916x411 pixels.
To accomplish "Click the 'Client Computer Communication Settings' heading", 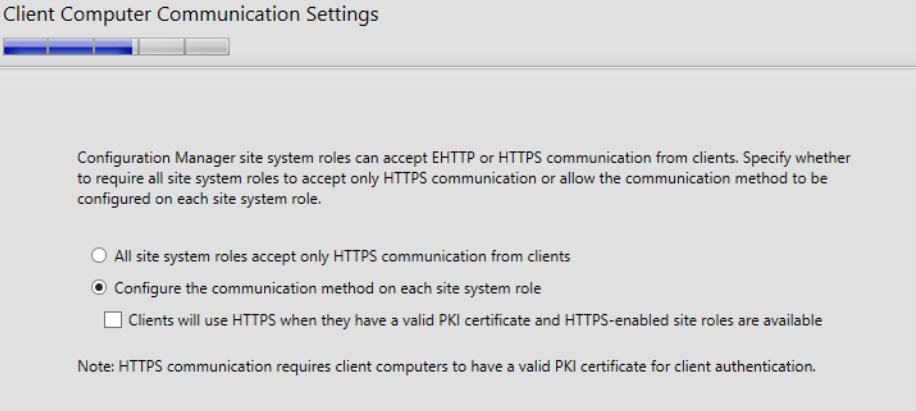I will point(191,17).
